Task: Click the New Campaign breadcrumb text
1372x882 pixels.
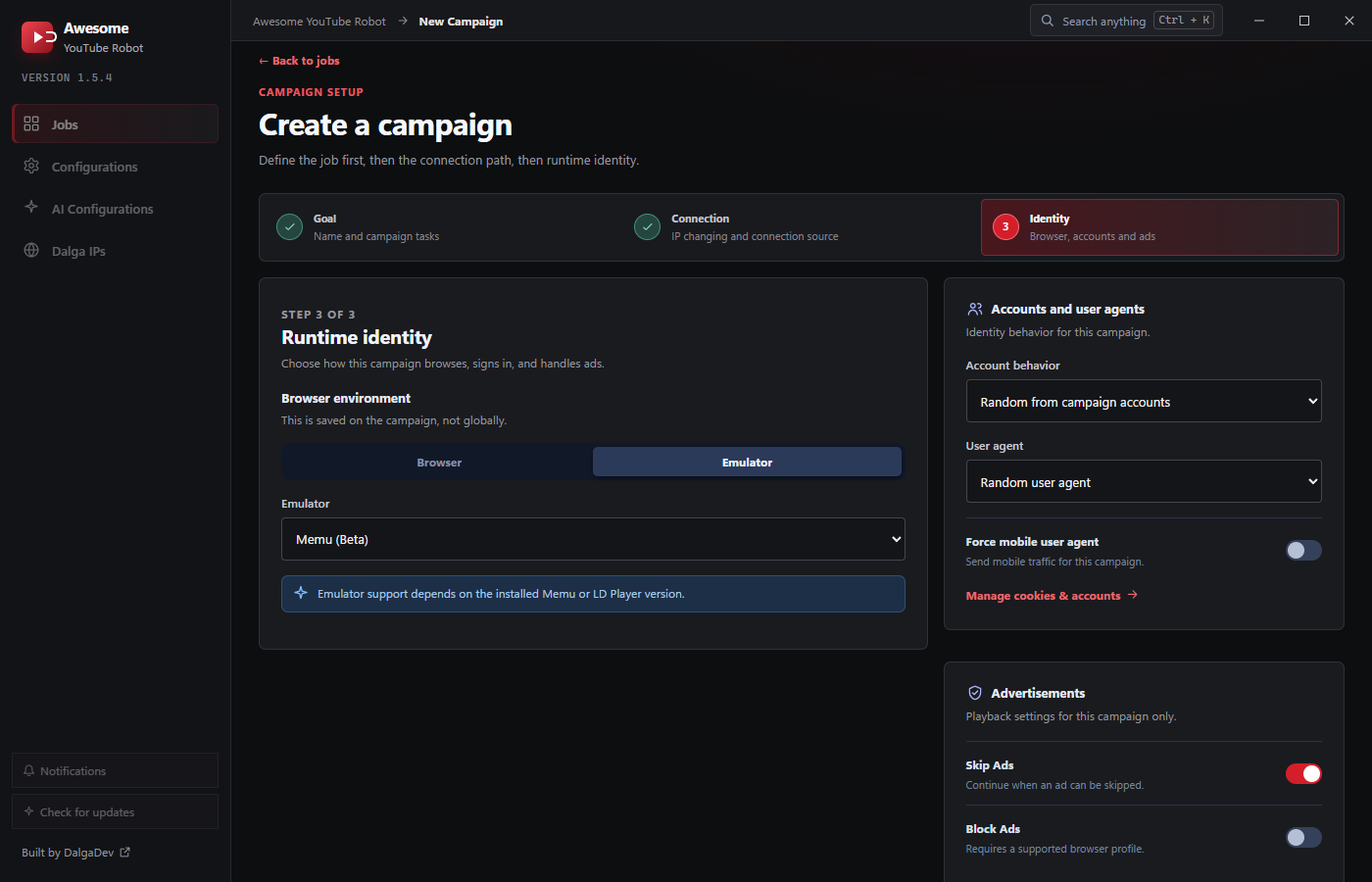Action: 461,22
